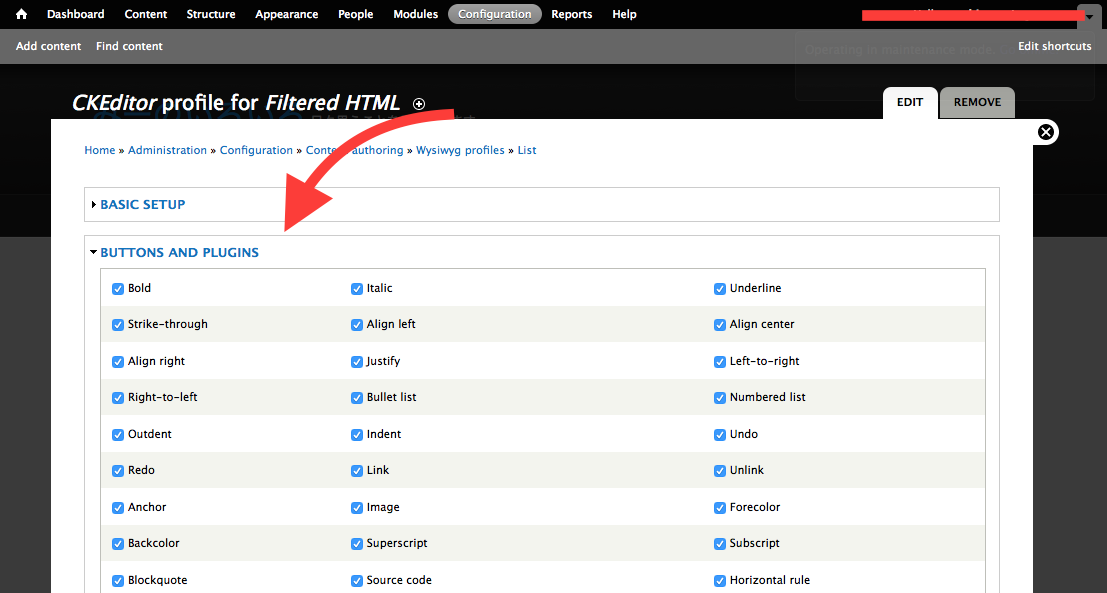Screen dimensions: 1107x593
Task: Open the Reports menu
Action: pyautogui.click(x=572, y=14)
